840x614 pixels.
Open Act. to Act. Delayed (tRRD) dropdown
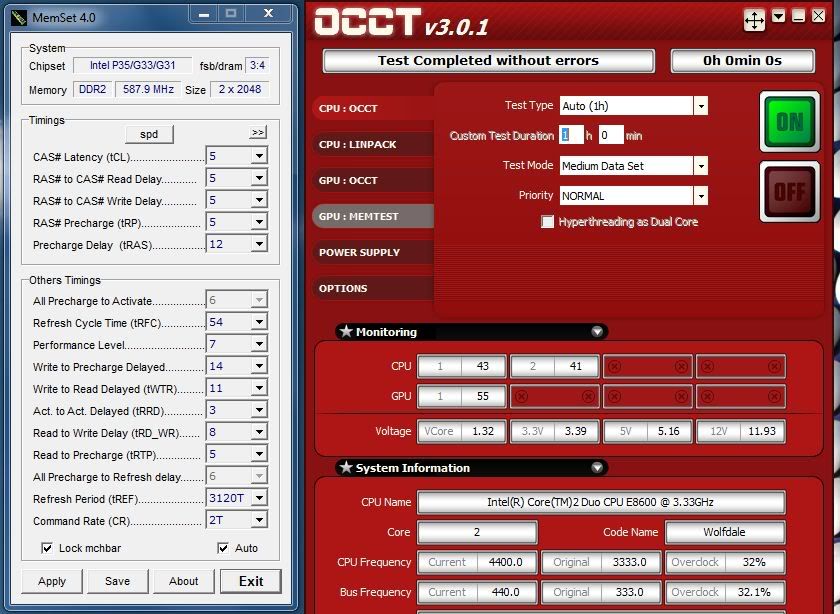259,410
